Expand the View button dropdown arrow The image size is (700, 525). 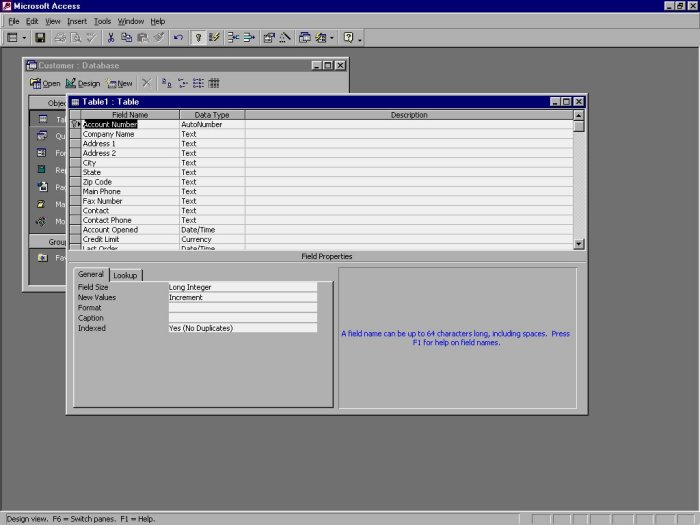coord(25,37)
